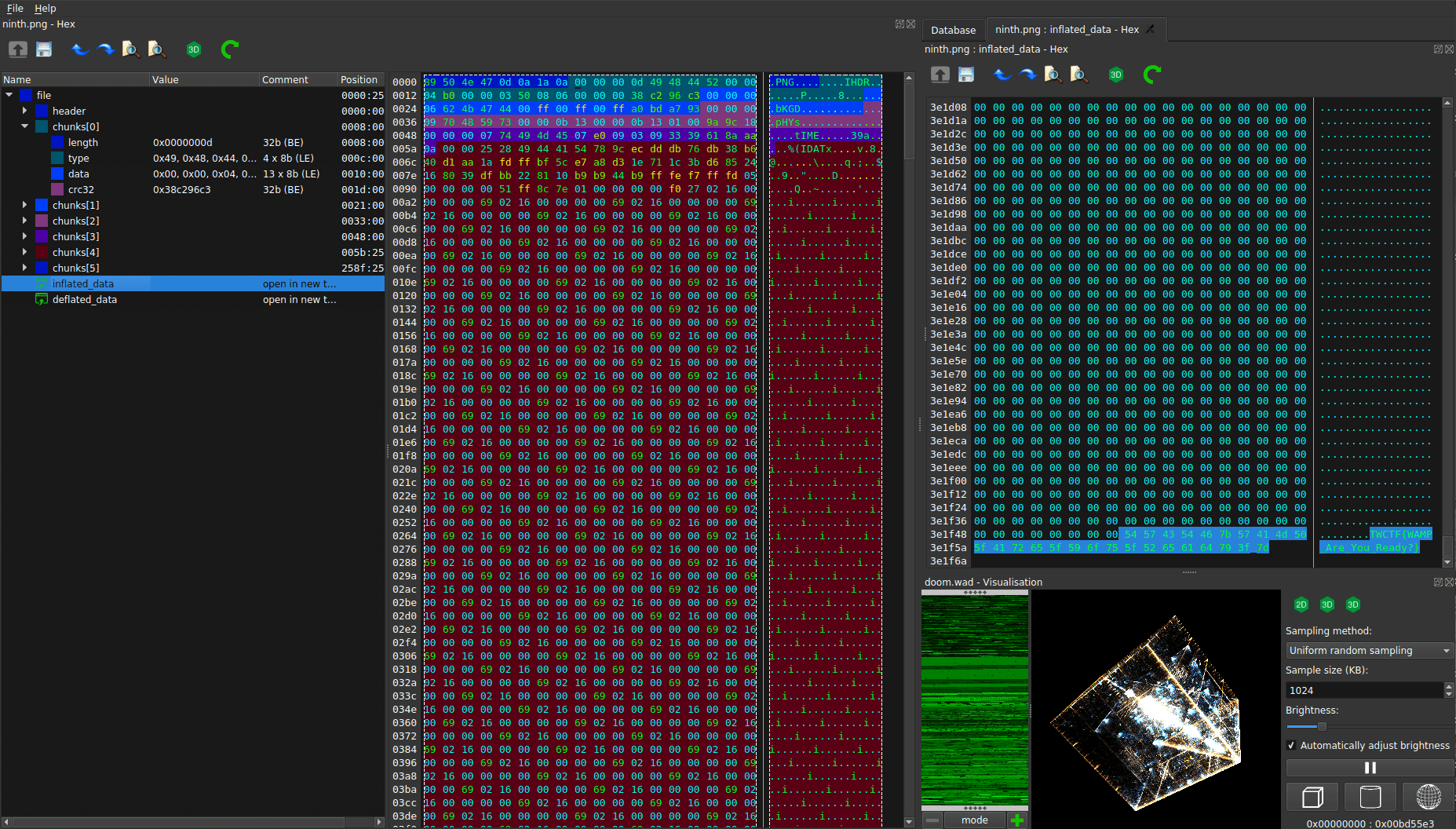Screen dimensions: 1456x829
Task: Expand the header tree node
Action: [24, 111]
